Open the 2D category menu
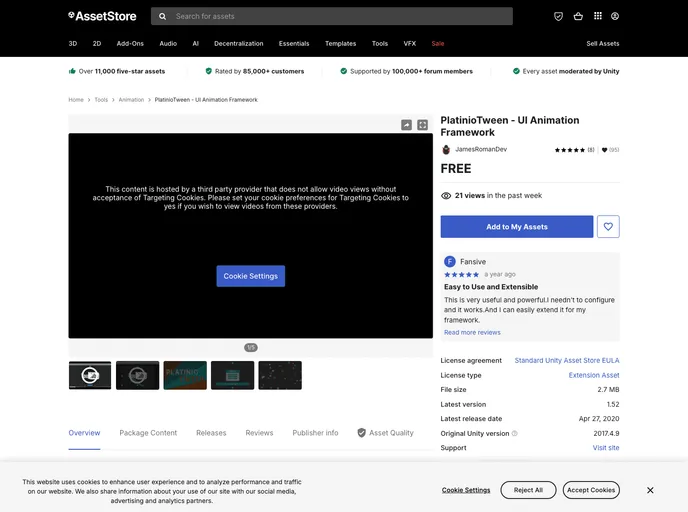The width and height of the screenshot is (688, 512). 97,43
